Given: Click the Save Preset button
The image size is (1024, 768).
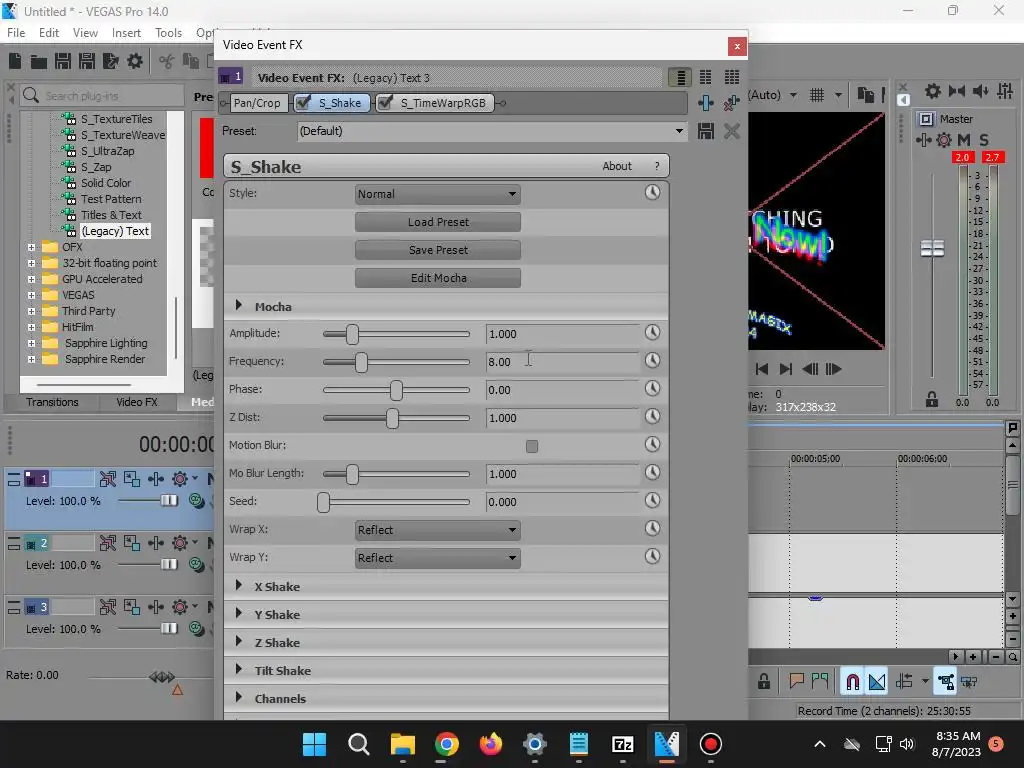Looking at the screenshot, I should [438, 250].
